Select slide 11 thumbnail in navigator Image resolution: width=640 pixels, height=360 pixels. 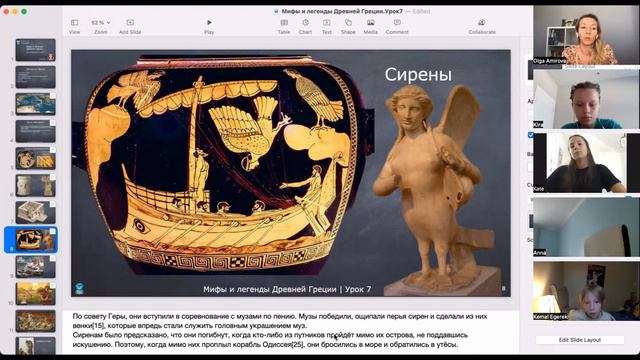click(36, 321)
